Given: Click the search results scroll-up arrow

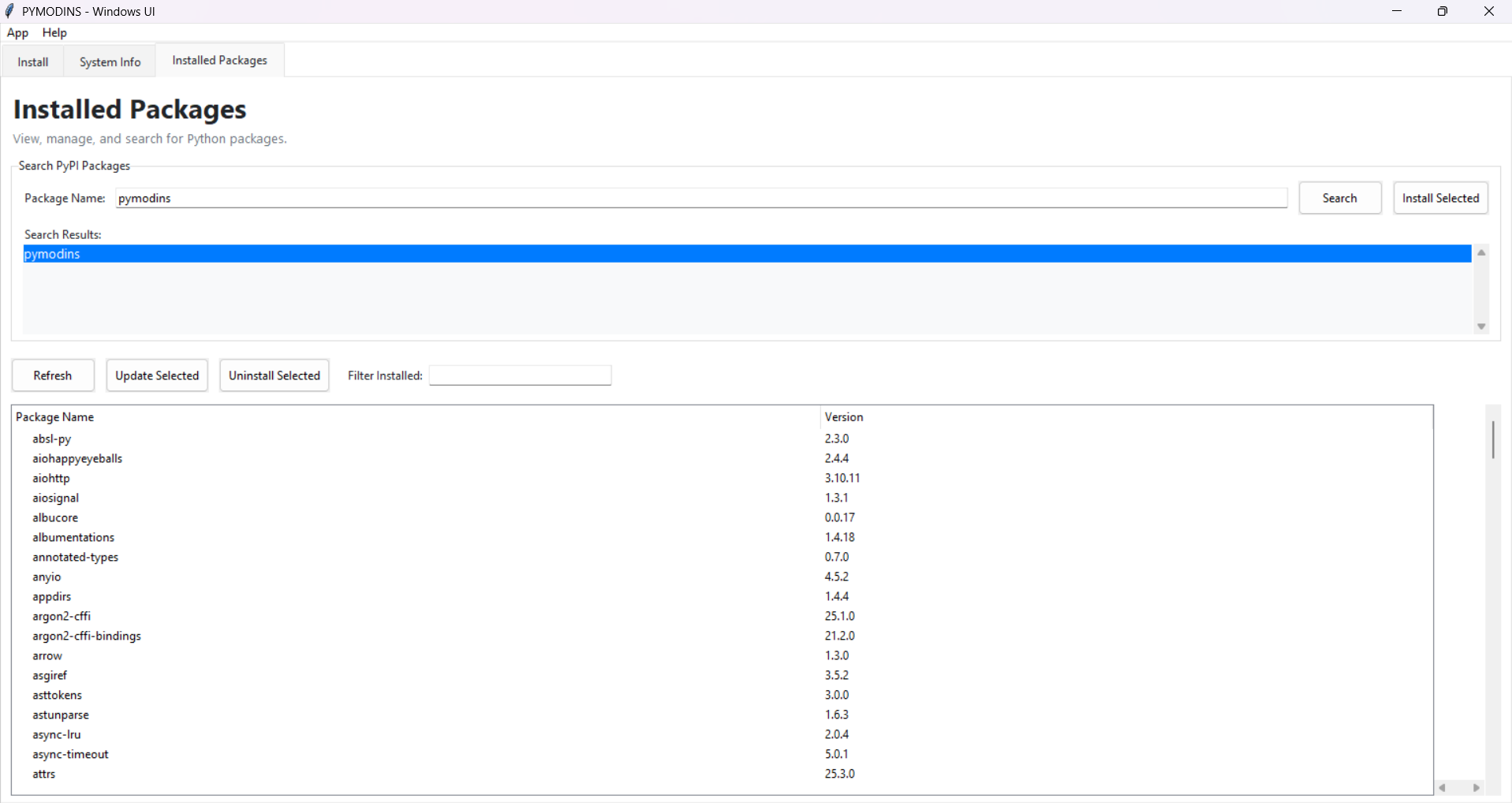Looking at the screenshot, I should 1481,252.
